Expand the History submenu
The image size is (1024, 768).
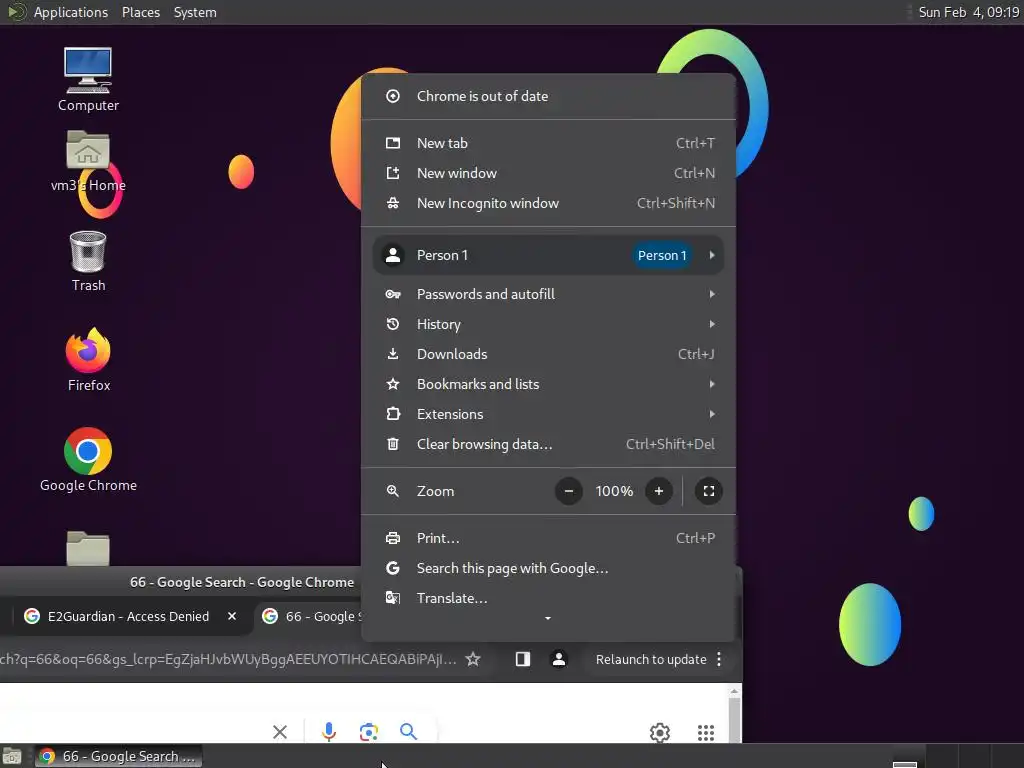pos(548,324)
